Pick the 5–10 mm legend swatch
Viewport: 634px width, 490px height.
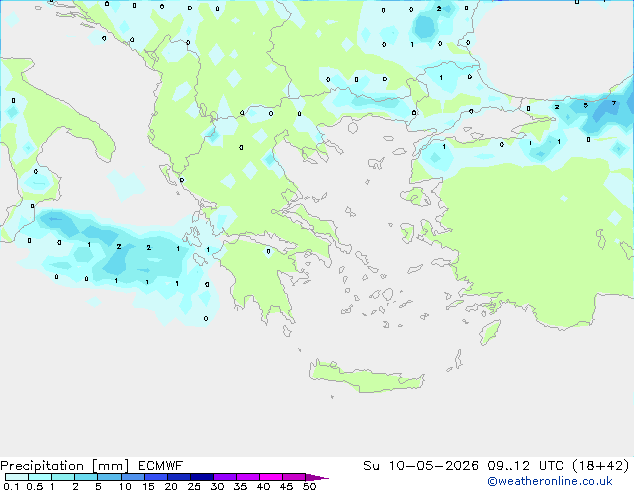point(109,477)
